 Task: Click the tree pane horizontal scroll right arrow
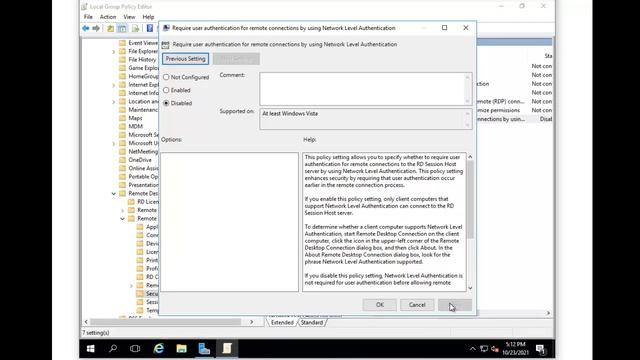(251, 322)
